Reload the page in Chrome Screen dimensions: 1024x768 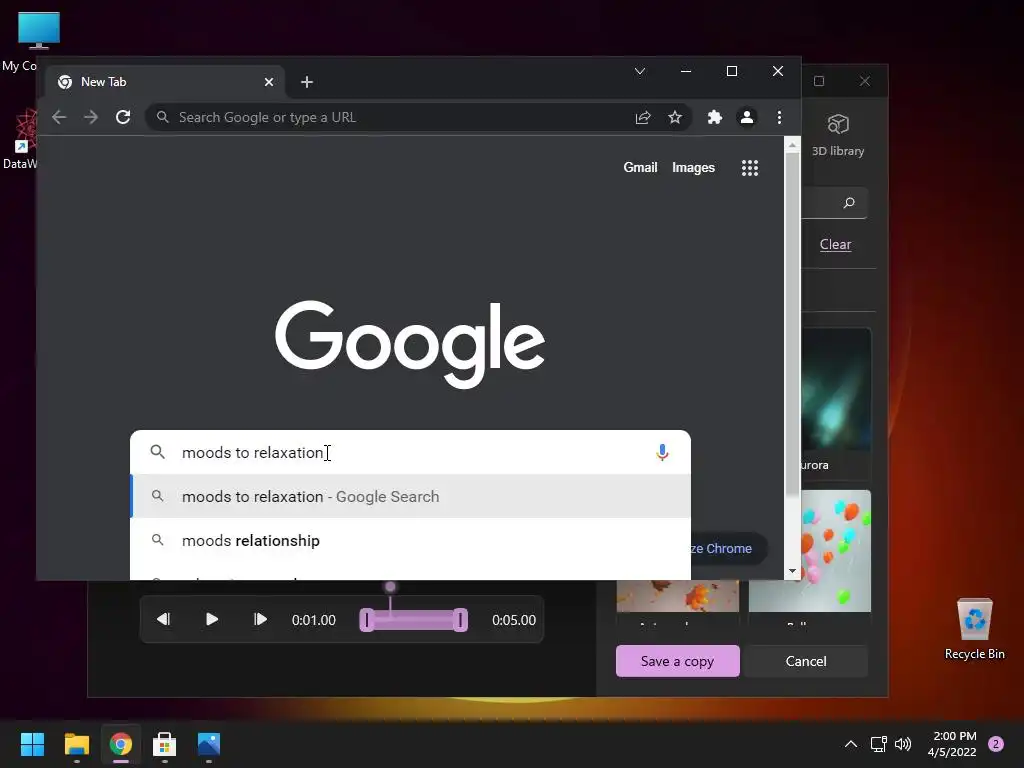click(123, 117)
